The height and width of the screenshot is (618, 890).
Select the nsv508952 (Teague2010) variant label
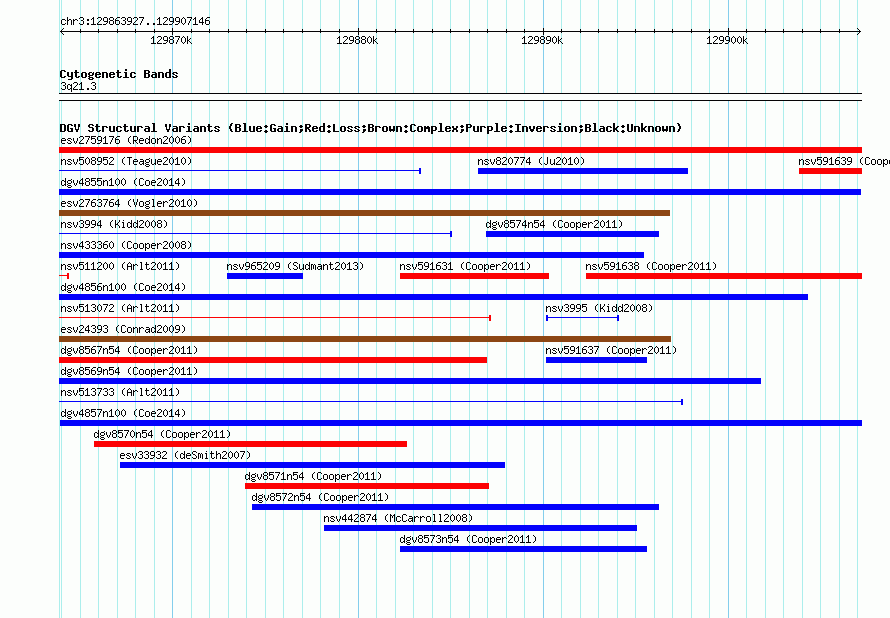[126, 161]
